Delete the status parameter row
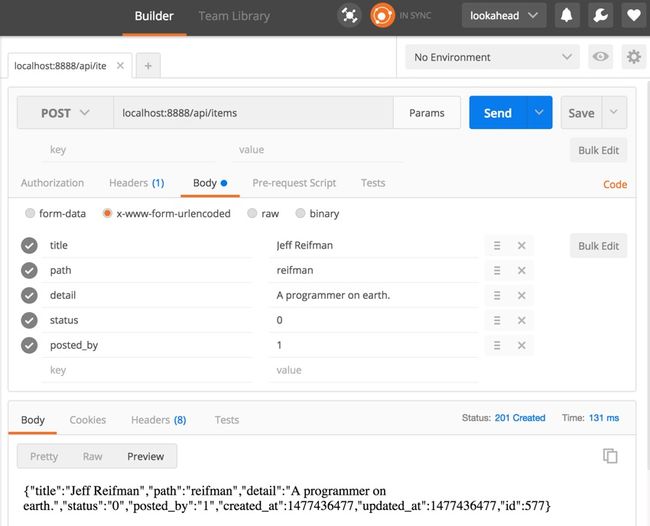 point(521,320)
